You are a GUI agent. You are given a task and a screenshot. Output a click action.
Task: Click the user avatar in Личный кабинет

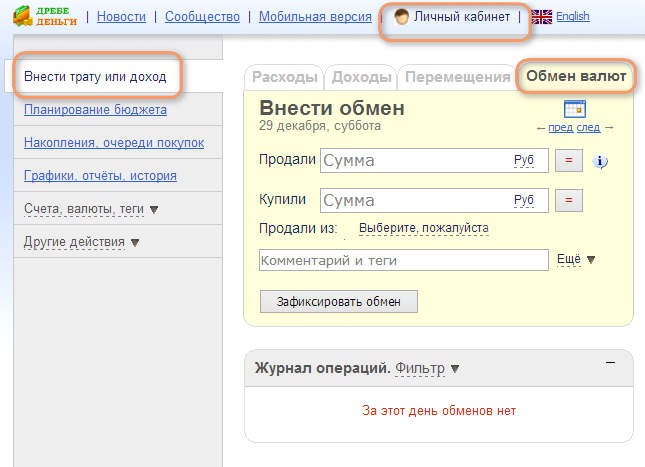[401, 17]
